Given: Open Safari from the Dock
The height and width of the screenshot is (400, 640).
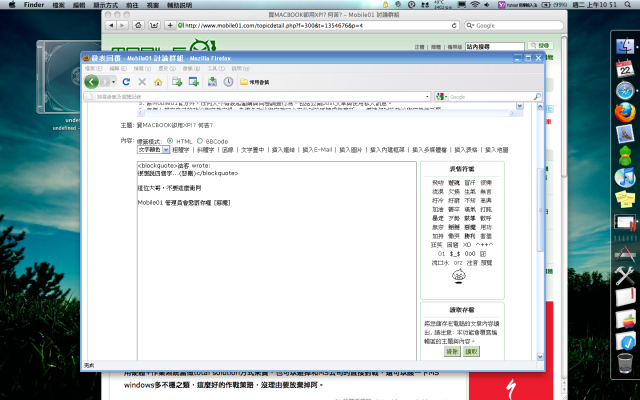Looking at the screenshot, I should pyautogui.click(x=625, y=90).
